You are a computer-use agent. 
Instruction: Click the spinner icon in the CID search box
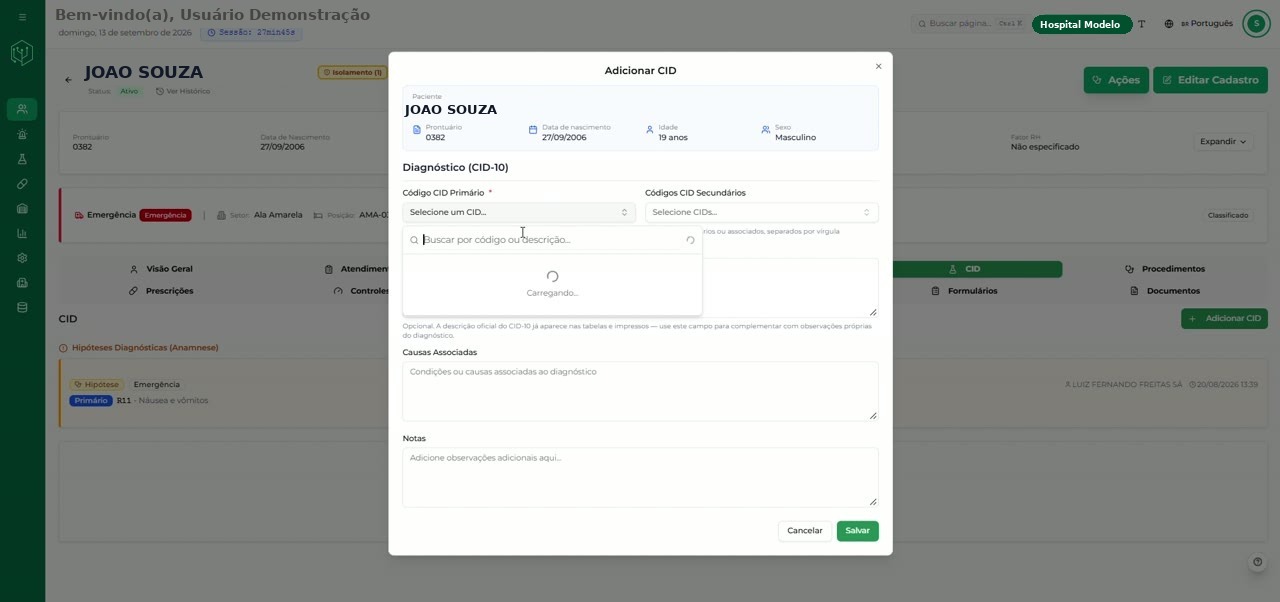tap(690, 240)
